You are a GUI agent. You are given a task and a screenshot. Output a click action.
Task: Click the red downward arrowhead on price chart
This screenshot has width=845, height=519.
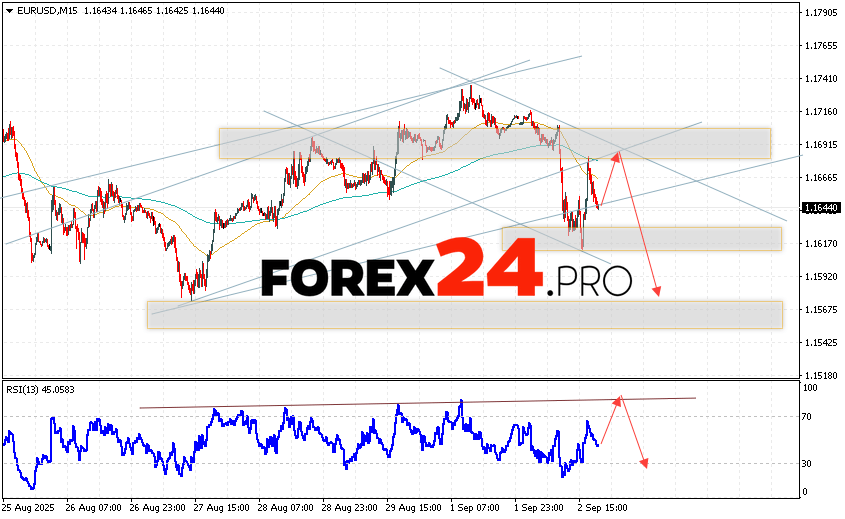(657, 291)
